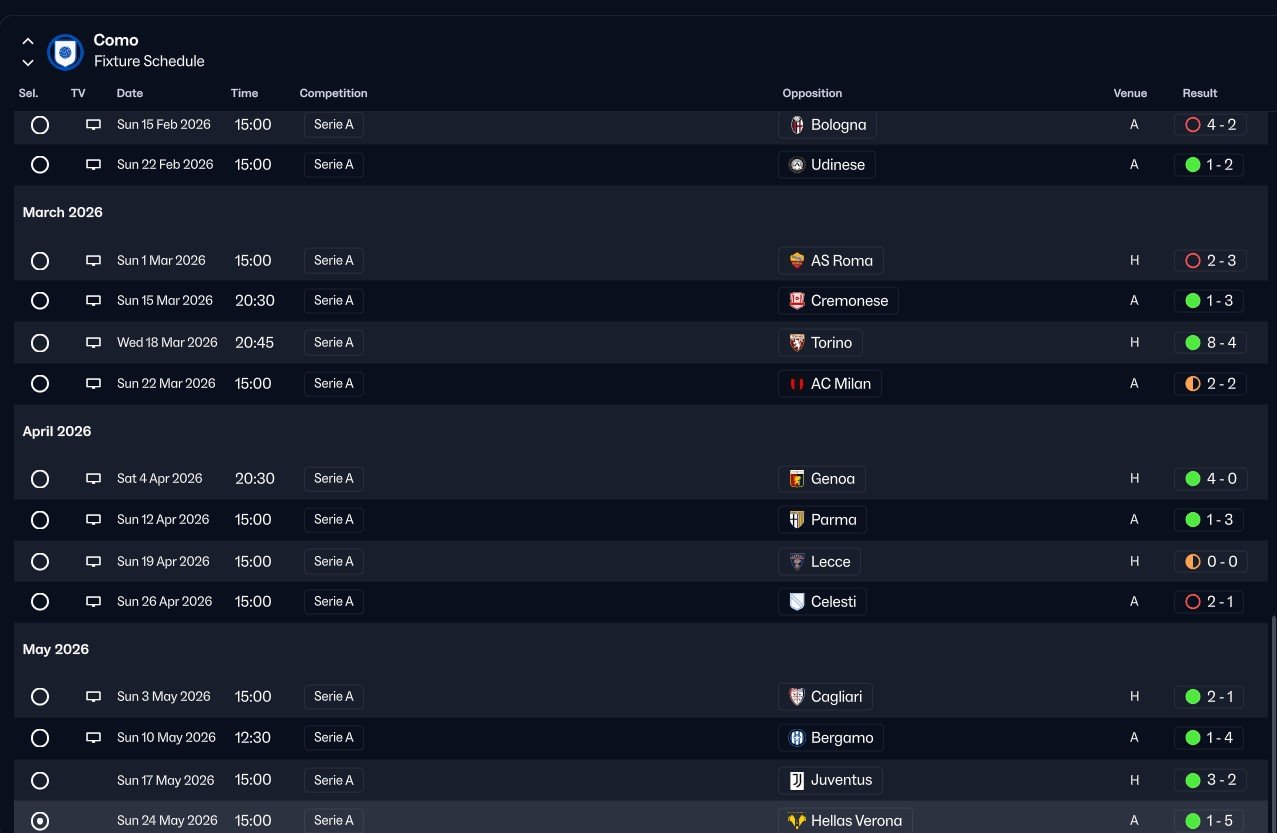1277x833 pixels.
Task: Click the up chevron beside Como
Action: tap(28, 41)
